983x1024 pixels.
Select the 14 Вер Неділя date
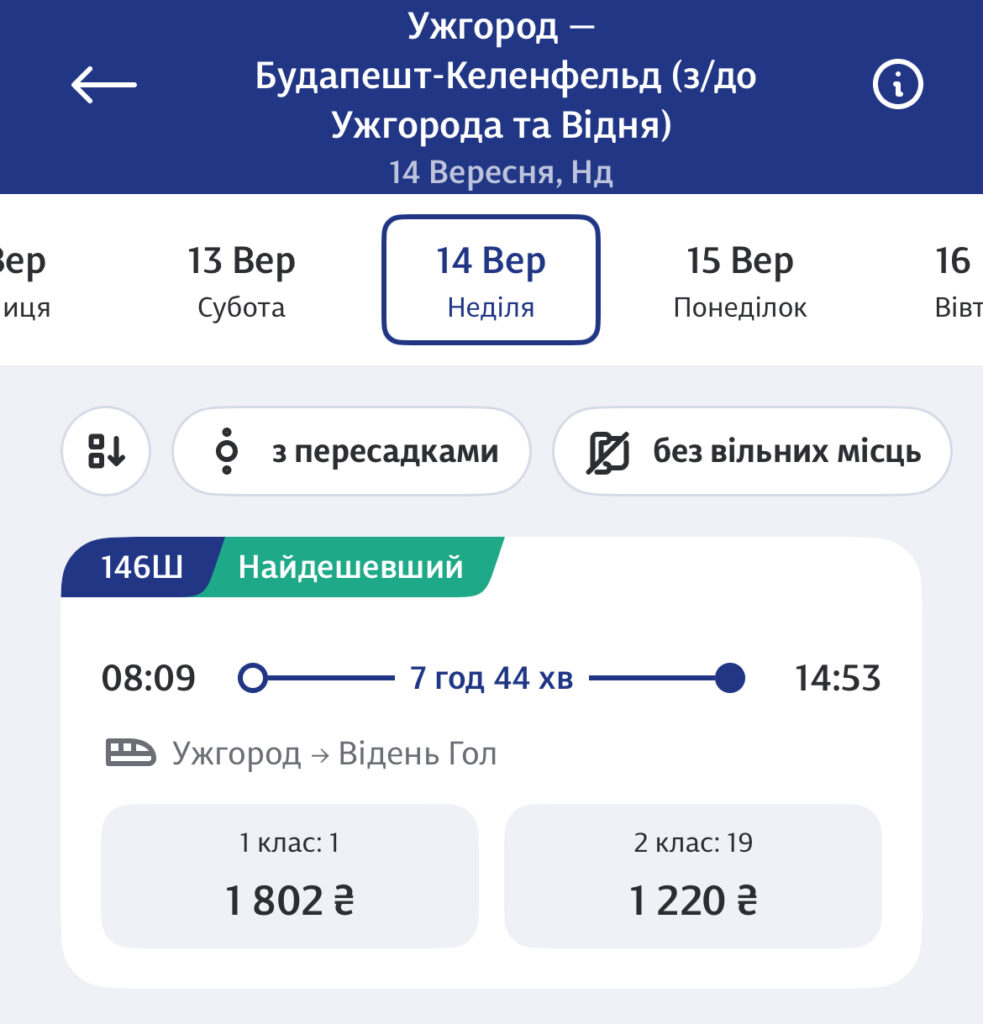[x=490, y=280]
